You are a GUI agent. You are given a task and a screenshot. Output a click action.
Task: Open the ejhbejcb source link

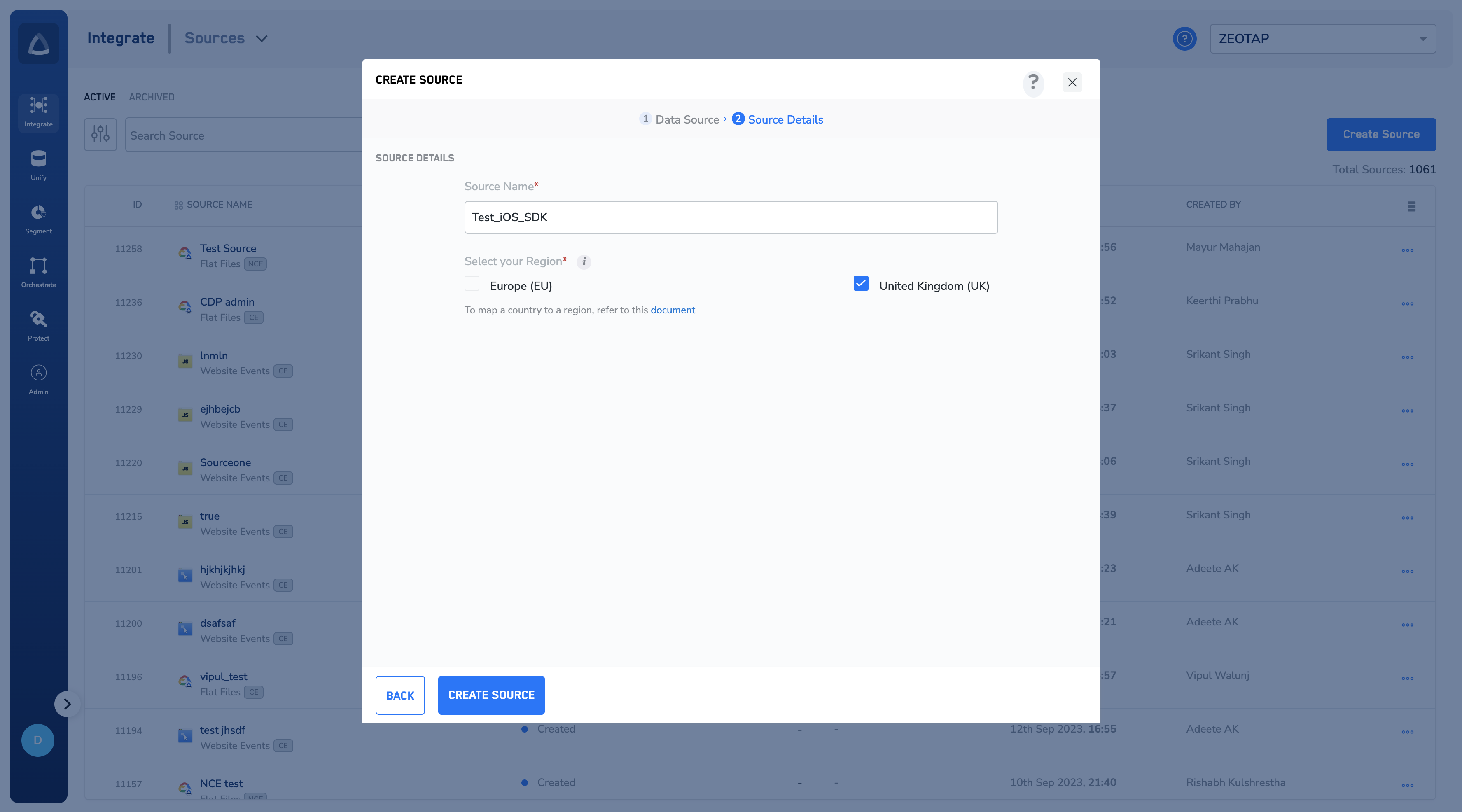point(220,409)
